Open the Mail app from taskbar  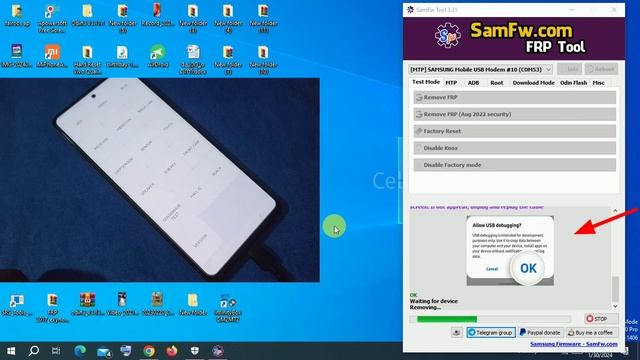(x=103, y=351)
